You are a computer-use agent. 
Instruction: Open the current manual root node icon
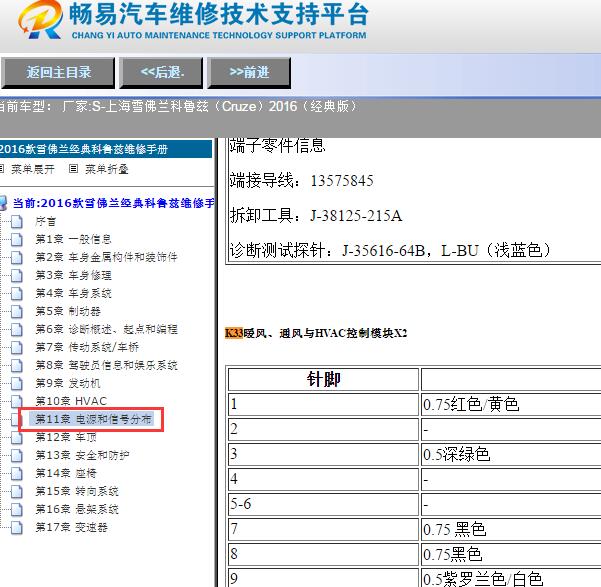pyautogui.click(x=3, y=203)
